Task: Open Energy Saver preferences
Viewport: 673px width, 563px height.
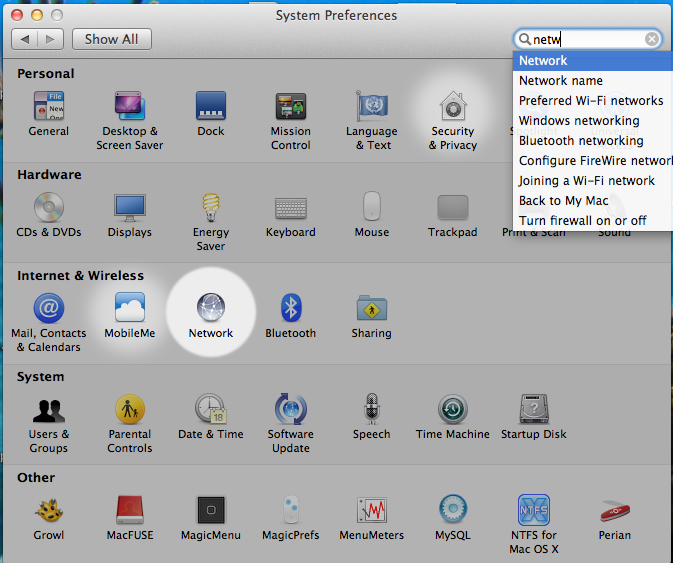Action: (x=211, y=222)
